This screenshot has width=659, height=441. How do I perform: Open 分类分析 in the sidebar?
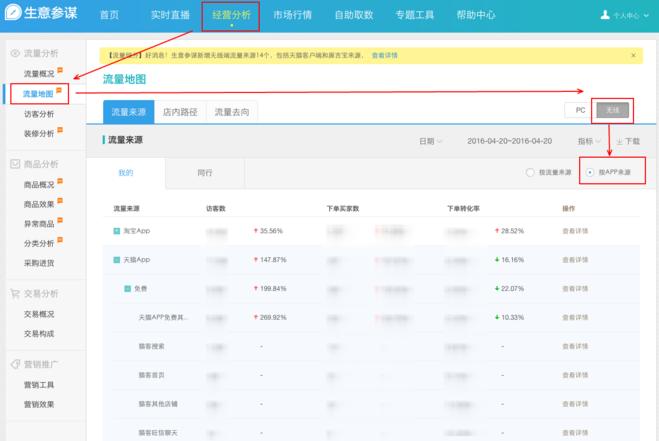coord(39,243)
